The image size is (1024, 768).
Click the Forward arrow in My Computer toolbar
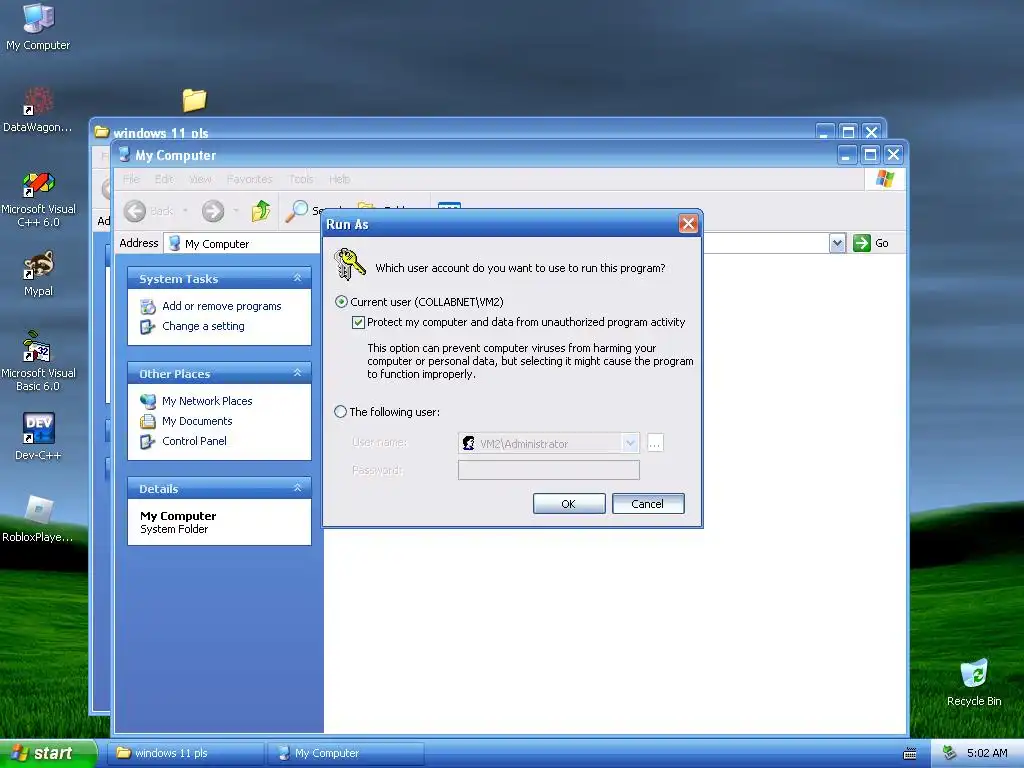[x=213, y=211]
